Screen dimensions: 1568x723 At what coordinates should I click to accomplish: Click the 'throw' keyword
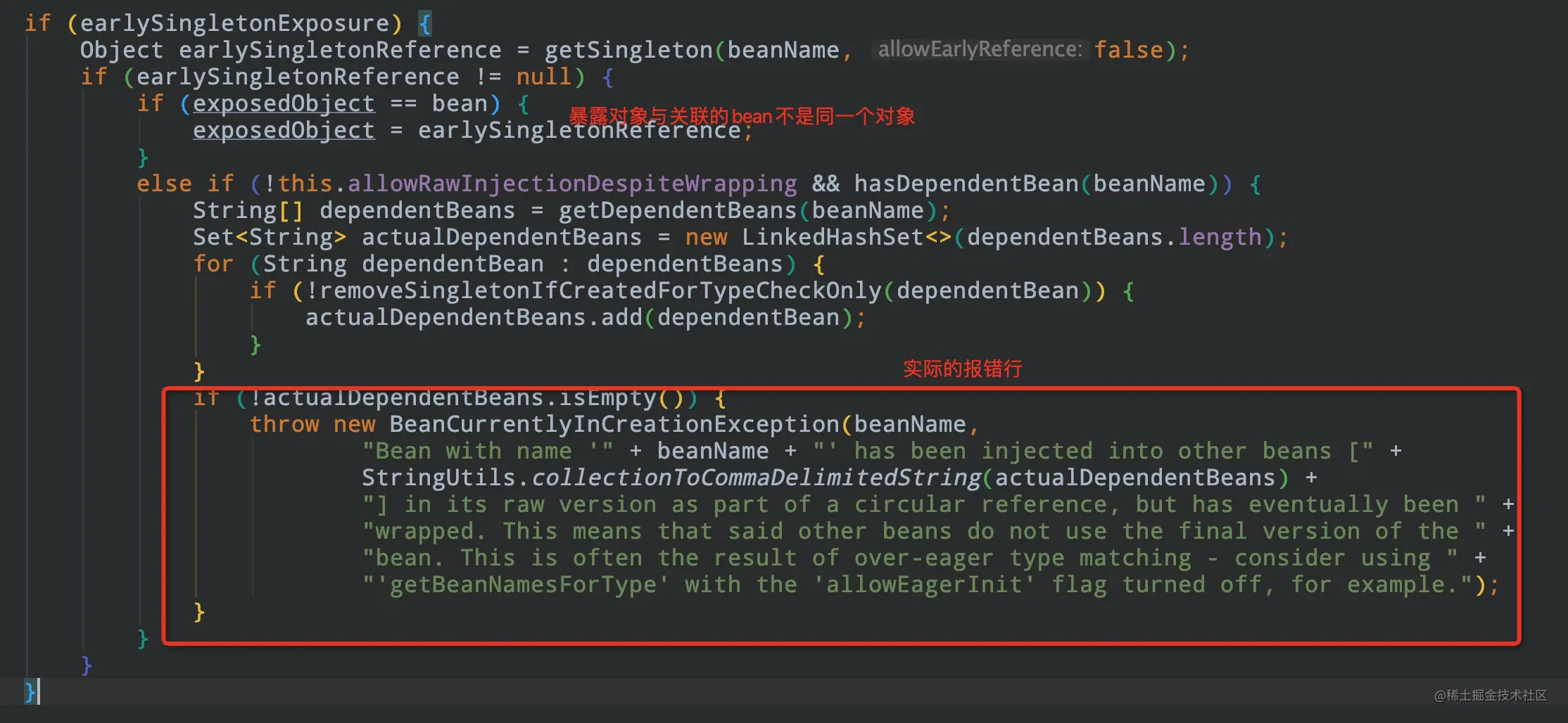coord(284,424)
